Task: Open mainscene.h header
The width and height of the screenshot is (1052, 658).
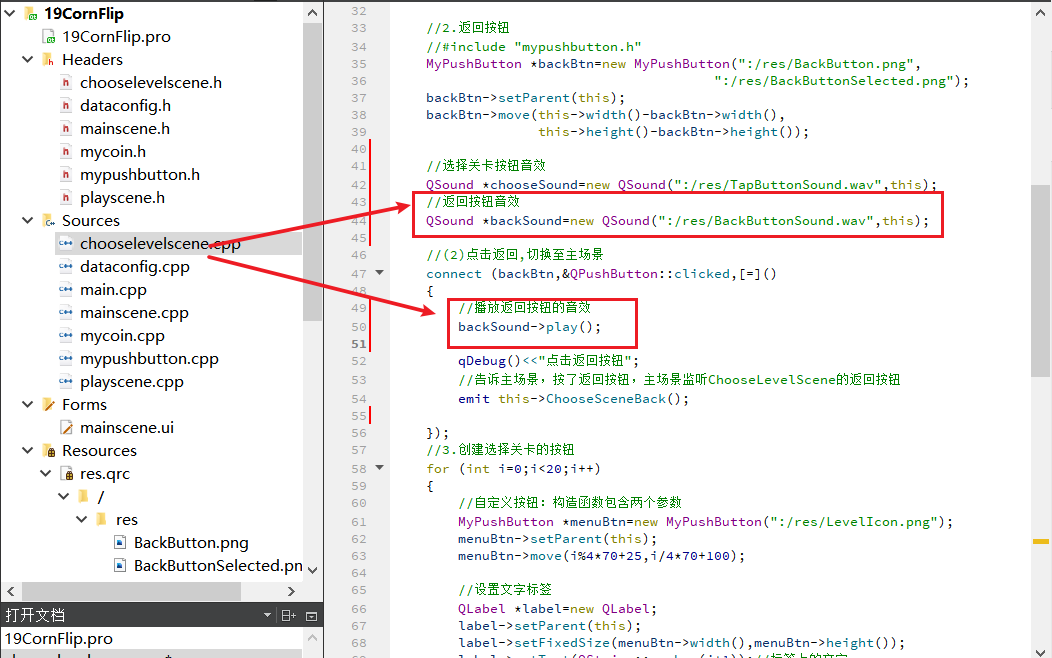Action: 125,128
